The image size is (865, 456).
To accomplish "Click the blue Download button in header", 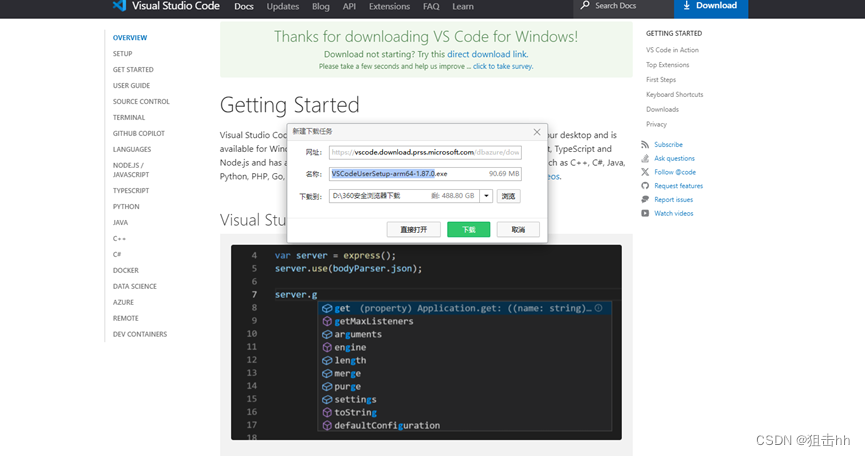I will coord(711,7).
